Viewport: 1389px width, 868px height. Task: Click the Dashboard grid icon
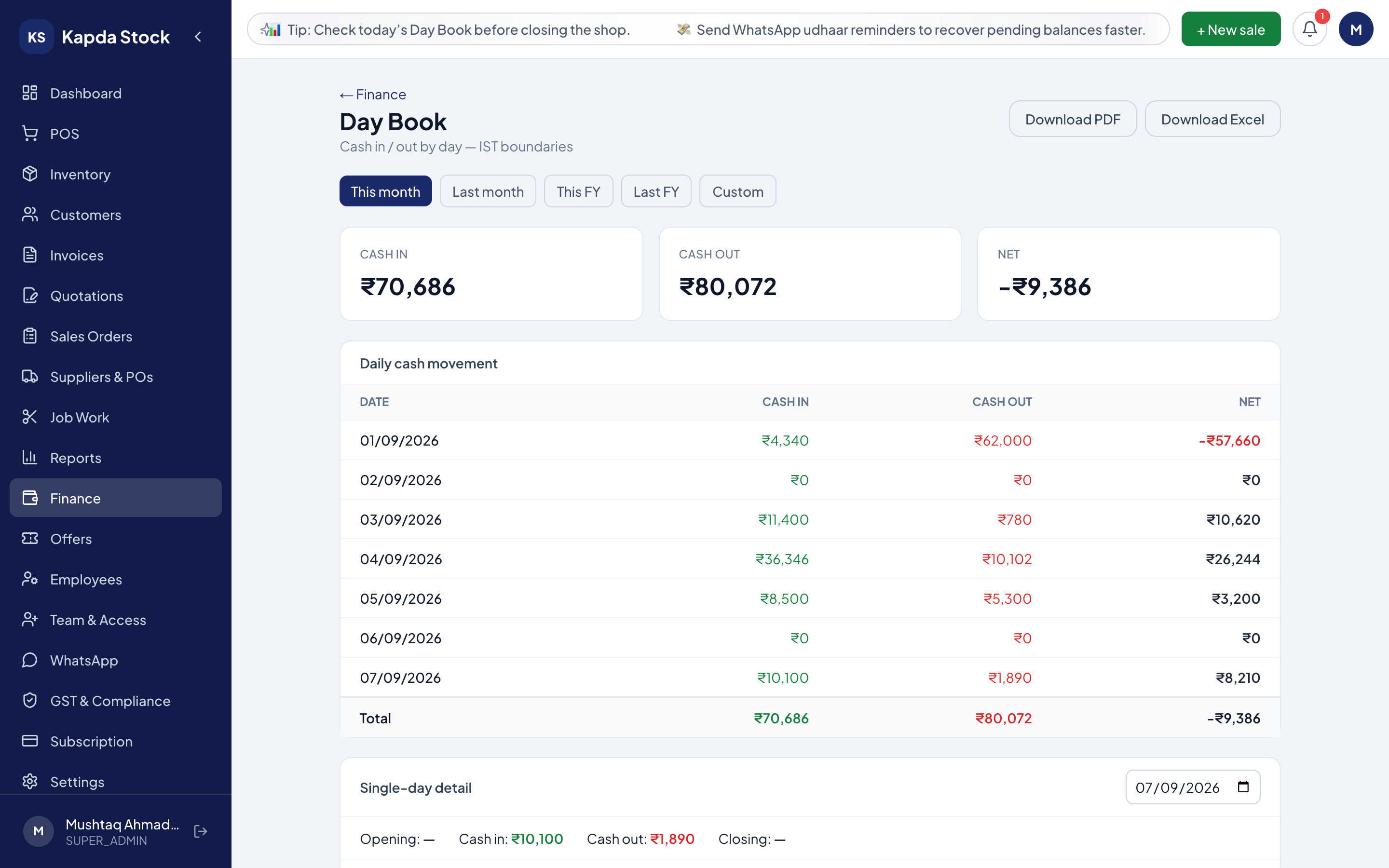click(x=30, y=93)
